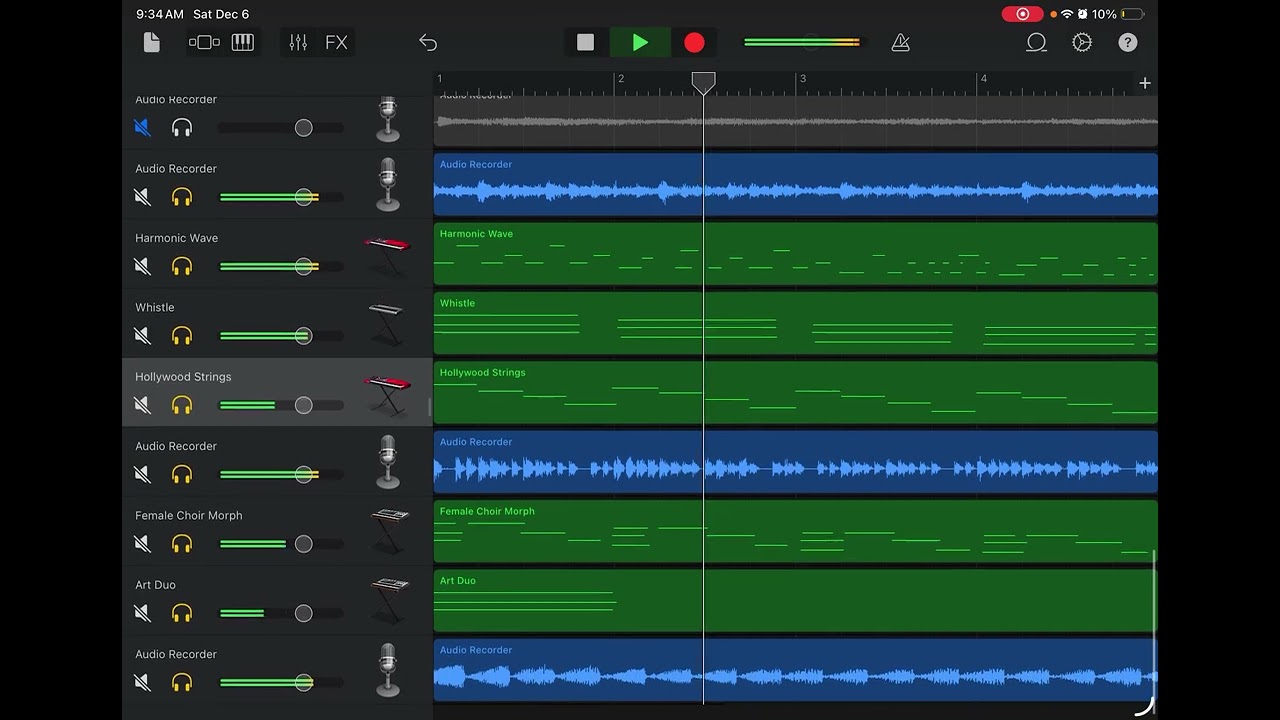Start recording with the red record button
The height and width of the screenshot is (720, 1280).
point(694,42)
